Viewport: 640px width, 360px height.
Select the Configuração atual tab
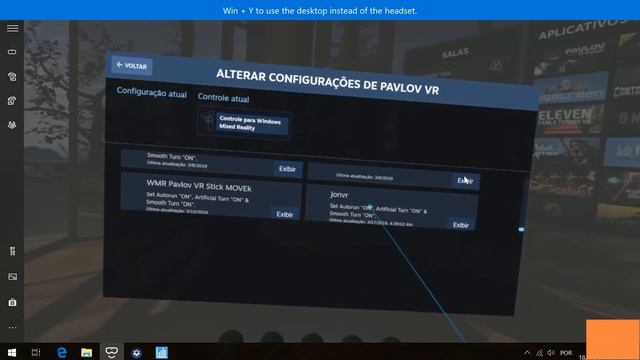151,93
